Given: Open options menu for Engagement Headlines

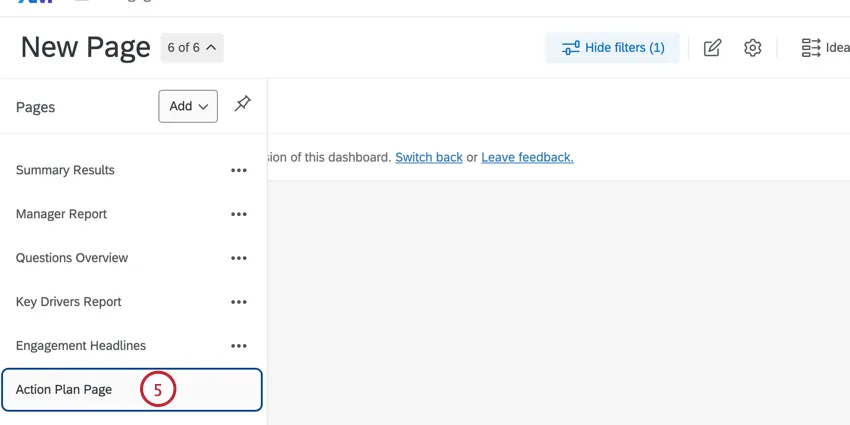Looking at the screenshot, I should [238, 346].
